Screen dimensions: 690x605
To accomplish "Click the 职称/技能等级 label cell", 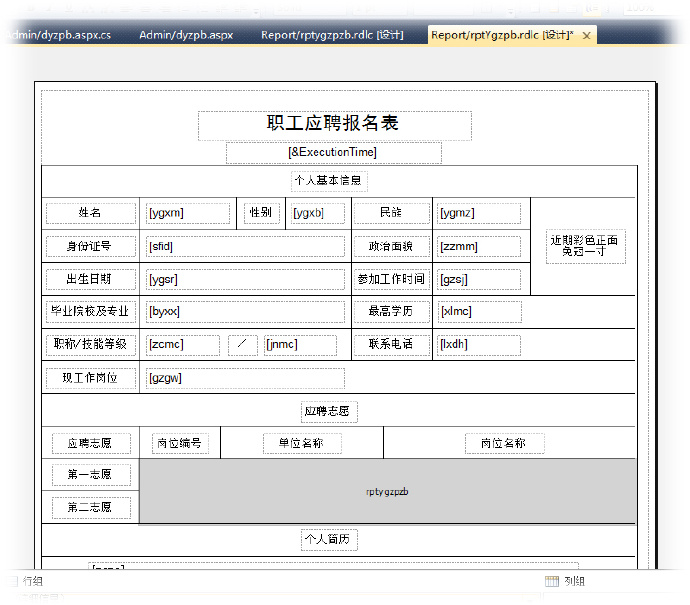I will coord(91,345).
